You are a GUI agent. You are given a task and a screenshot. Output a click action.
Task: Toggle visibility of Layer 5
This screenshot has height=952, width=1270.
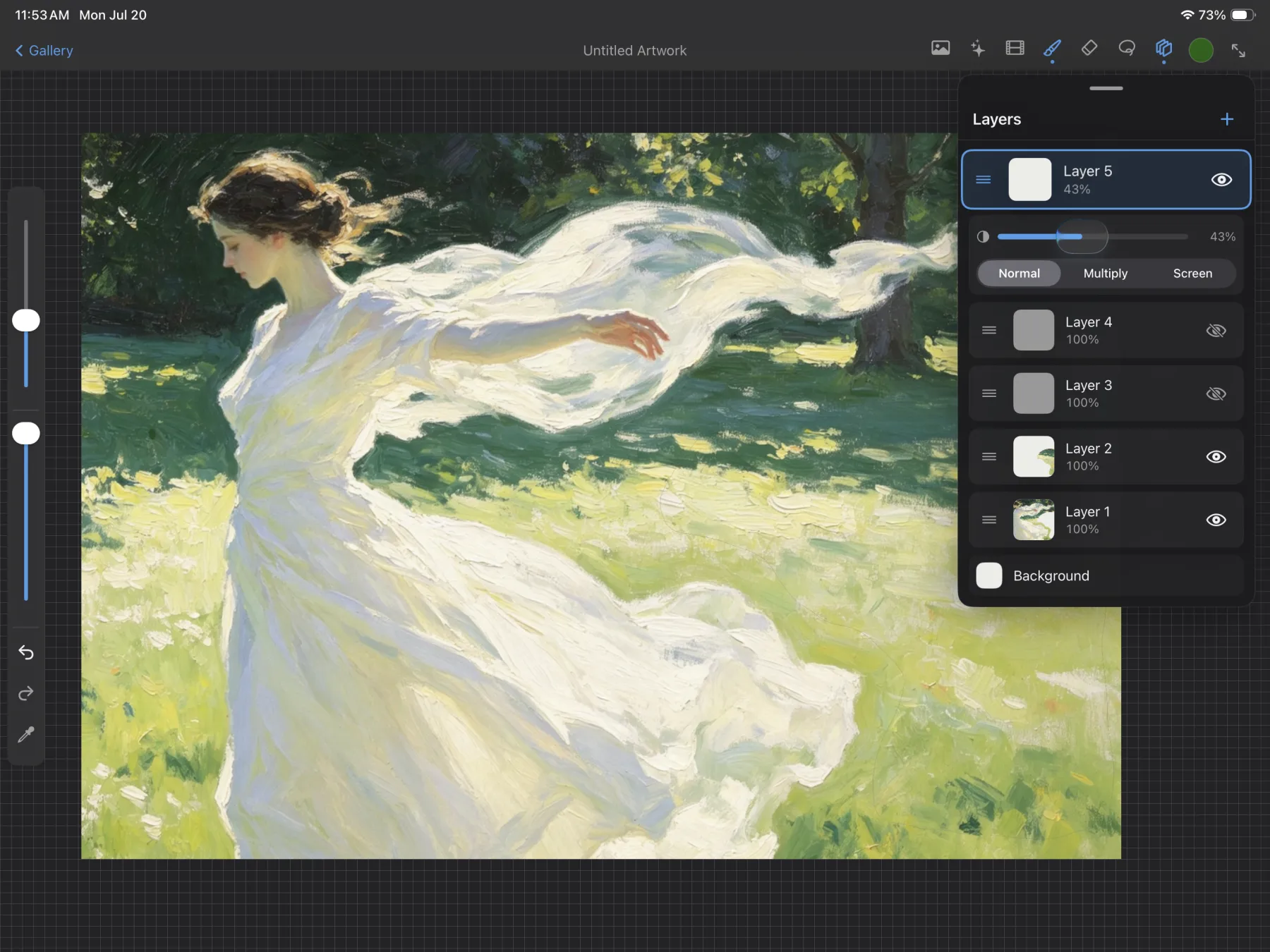click(x=1221, y=180)
